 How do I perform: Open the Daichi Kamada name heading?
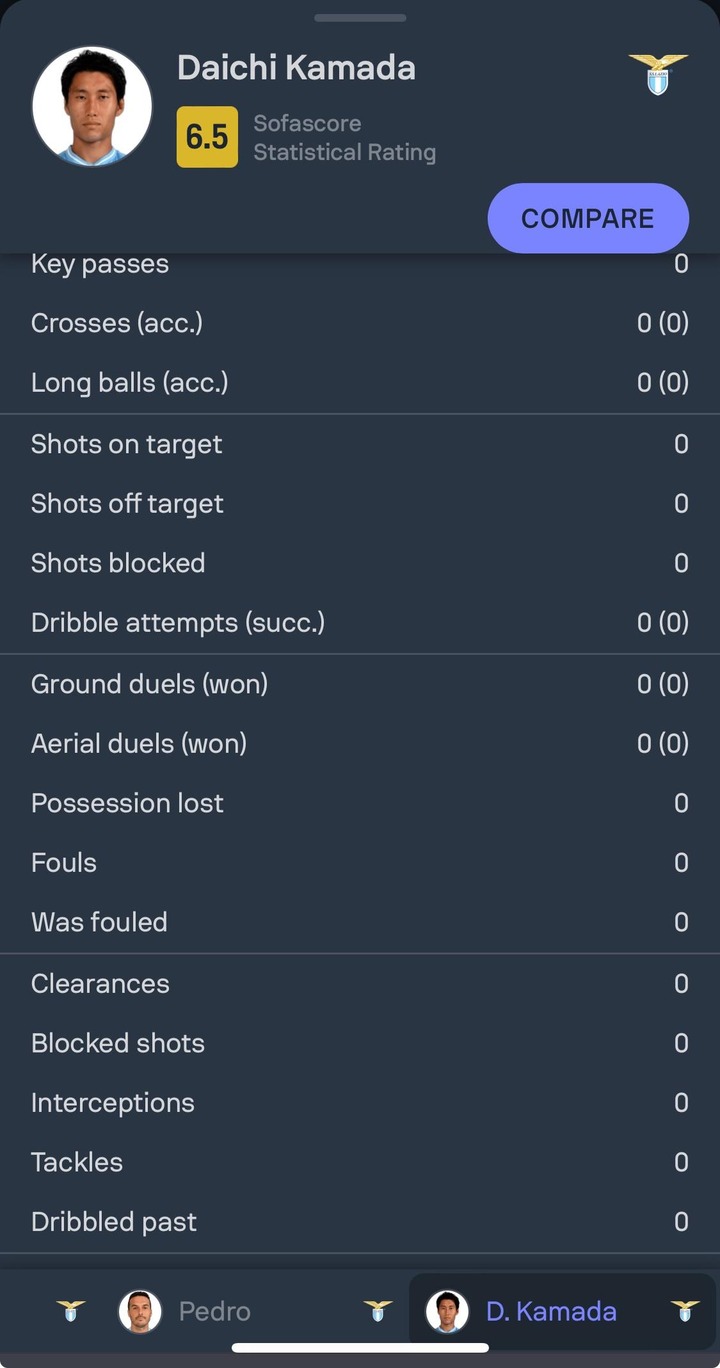point(296,68)
